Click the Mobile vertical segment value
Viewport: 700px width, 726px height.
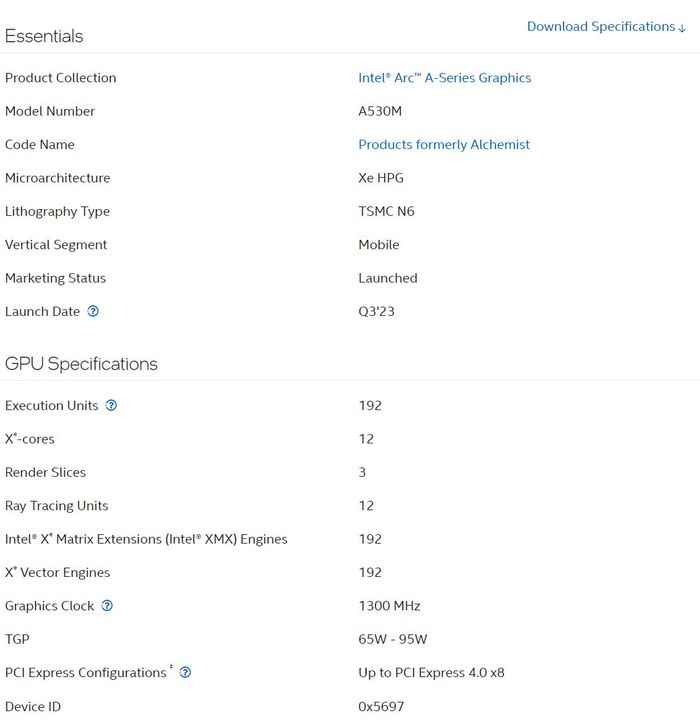(x=379, y=245)
